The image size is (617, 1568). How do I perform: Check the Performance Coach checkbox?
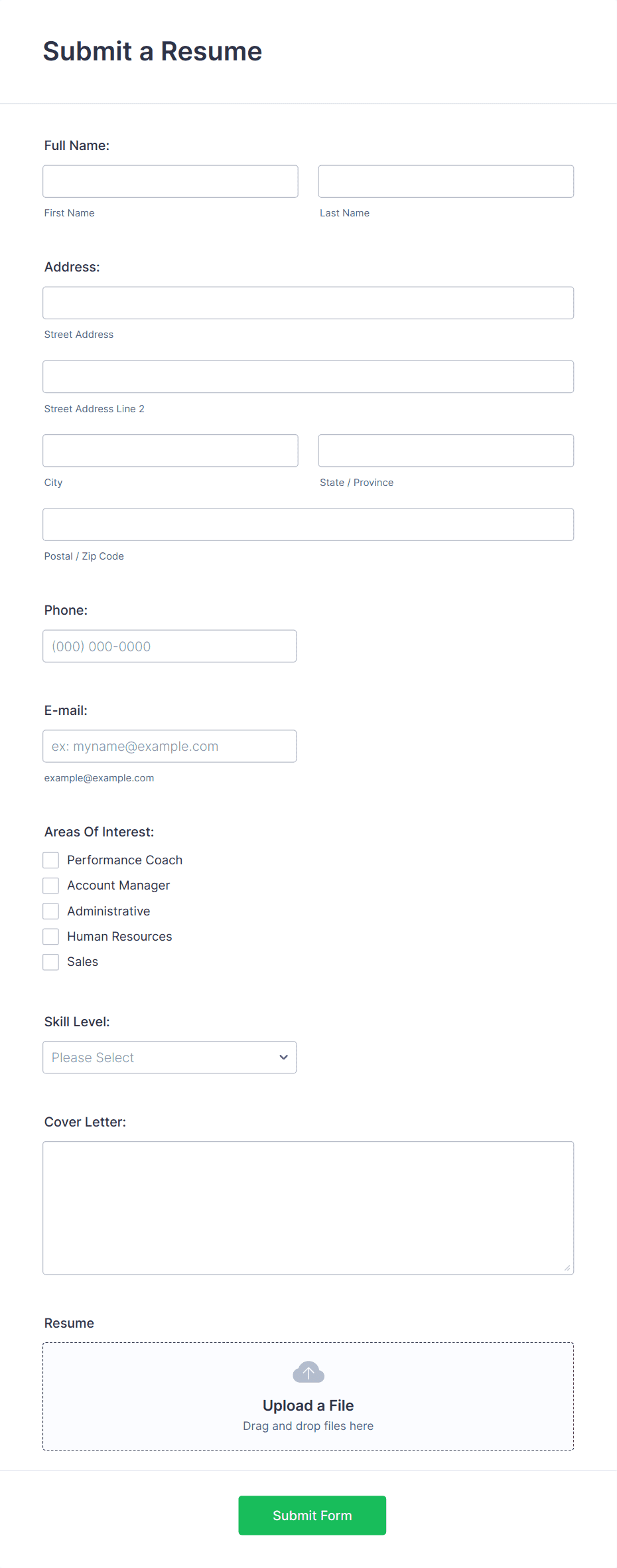click(50, 860)
